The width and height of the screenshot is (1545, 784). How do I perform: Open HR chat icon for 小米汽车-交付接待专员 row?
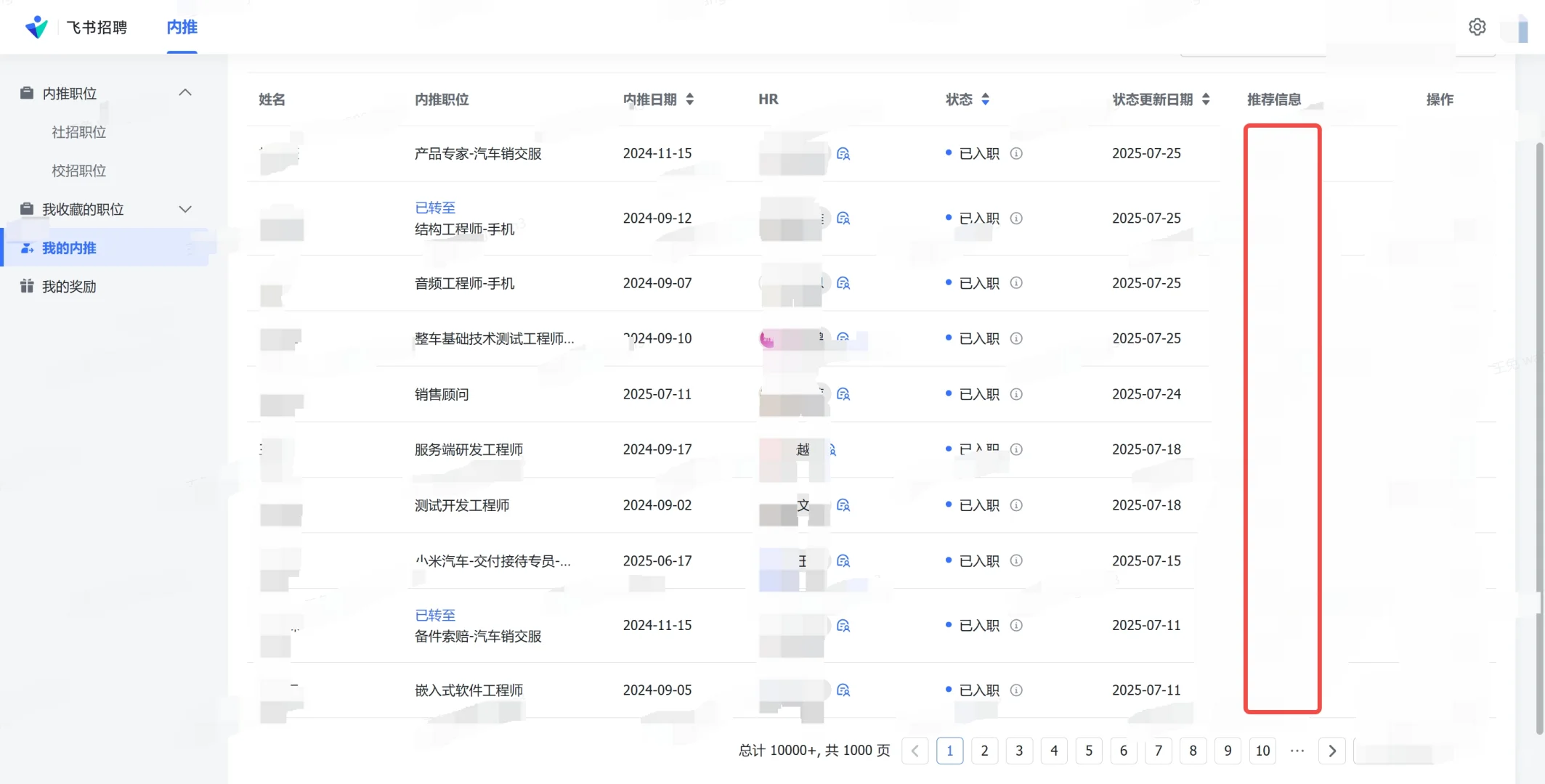click(x=843, y=561)
